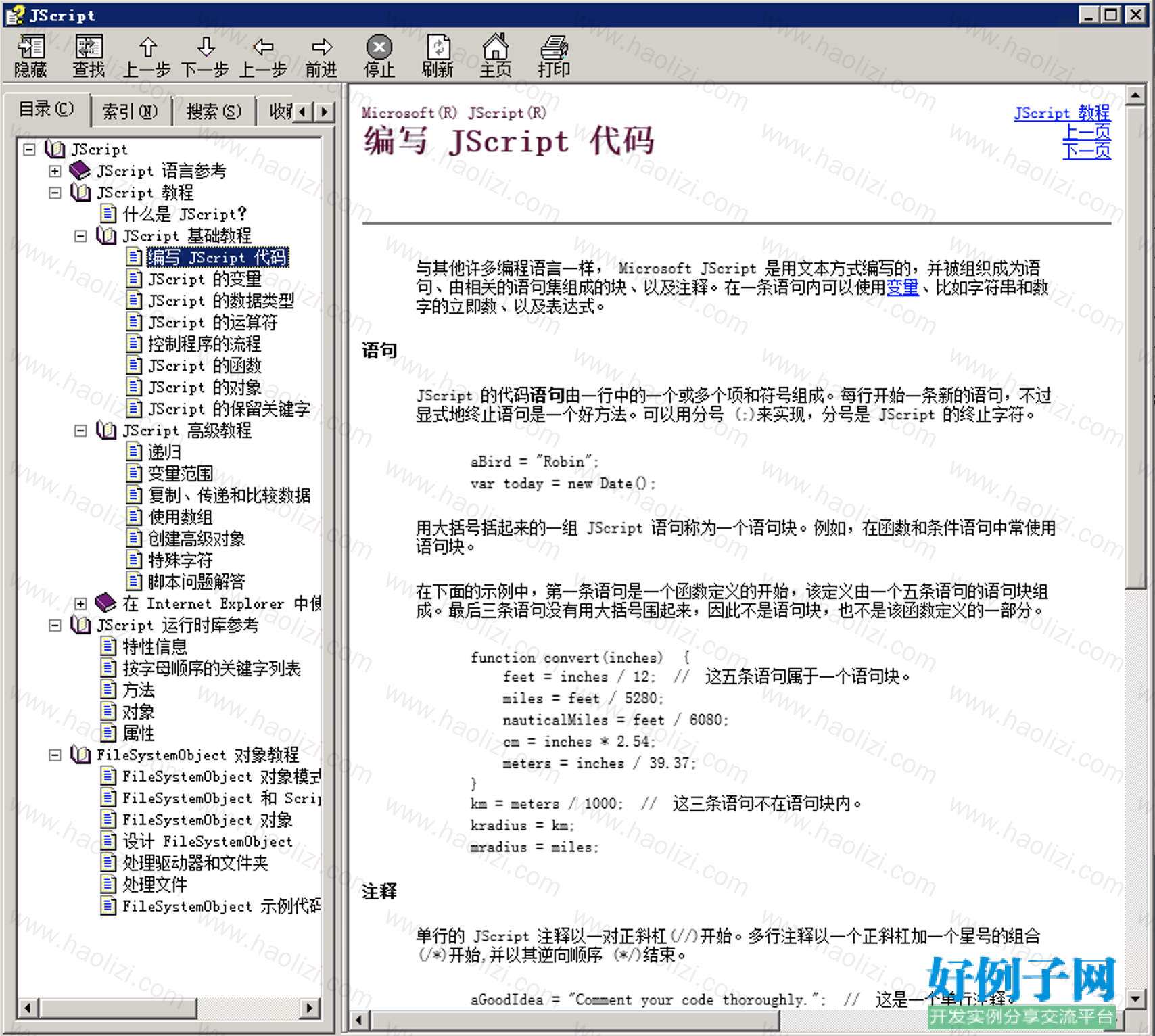The height and width of the screenshot is (1036, 1155).
Task: Open the JScript 的运算符 topic
Action: [213, 323]
